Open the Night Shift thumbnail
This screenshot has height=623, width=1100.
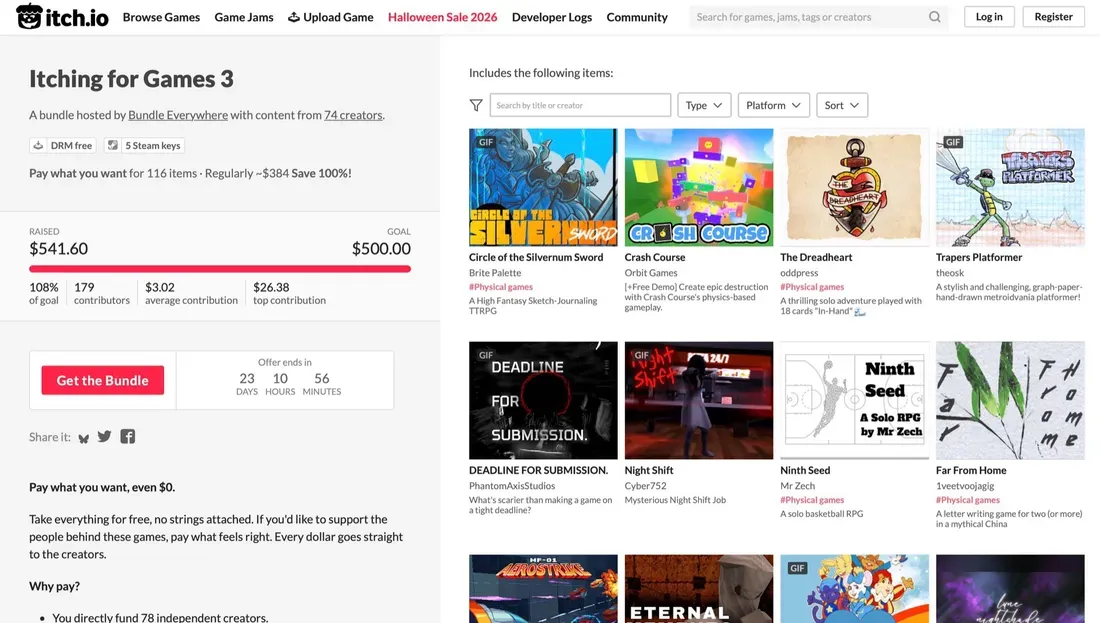tap(699, 401)
